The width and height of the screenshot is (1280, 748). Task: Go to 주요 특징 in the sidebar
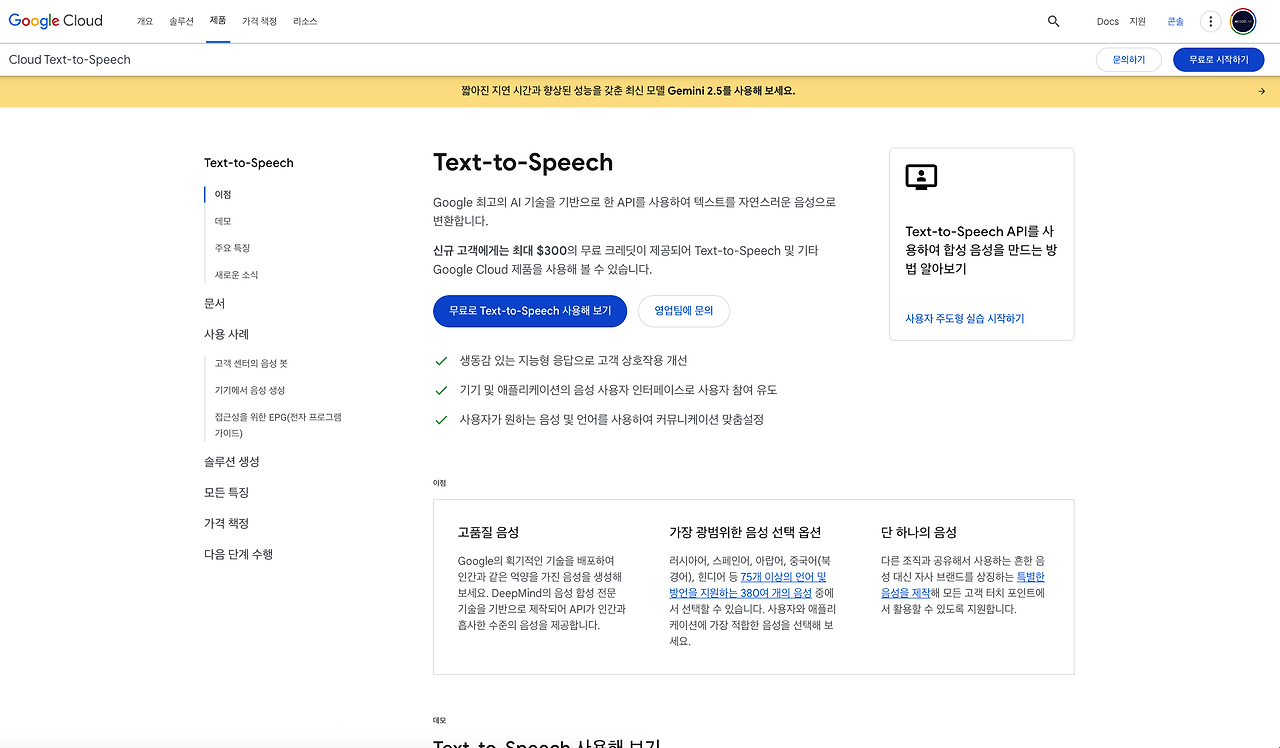232,248
